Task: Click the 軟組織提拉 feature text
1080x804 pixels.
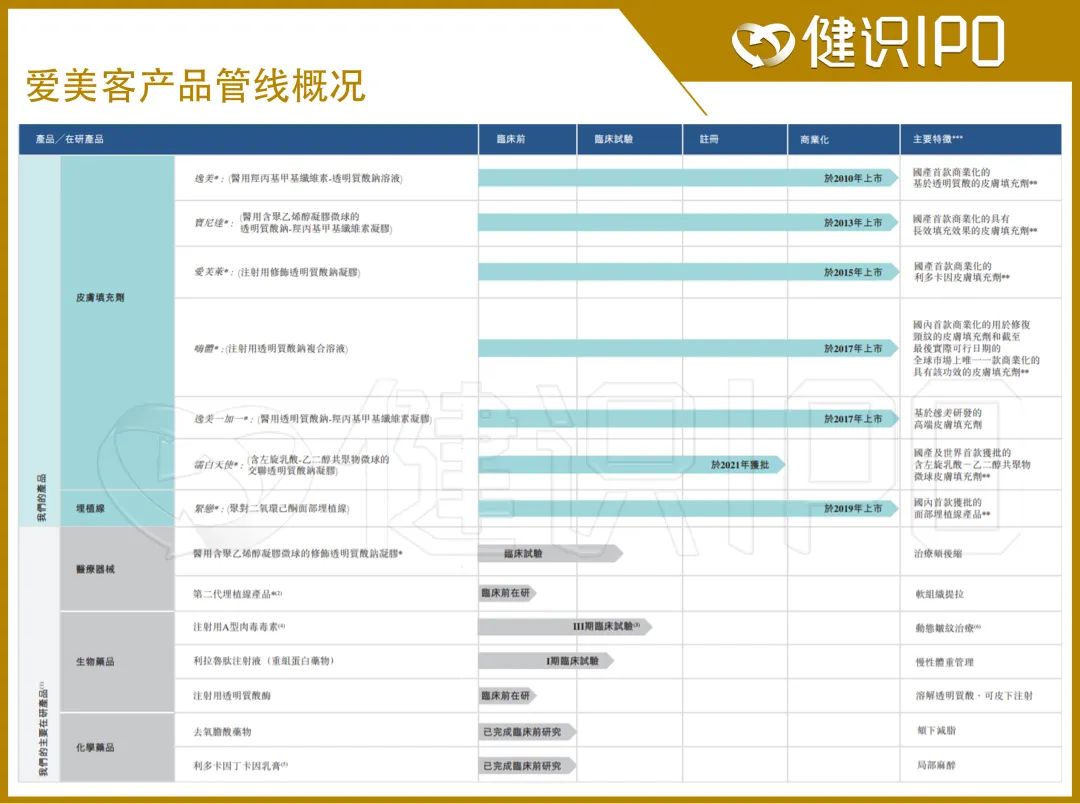Action: click(939, 594)
